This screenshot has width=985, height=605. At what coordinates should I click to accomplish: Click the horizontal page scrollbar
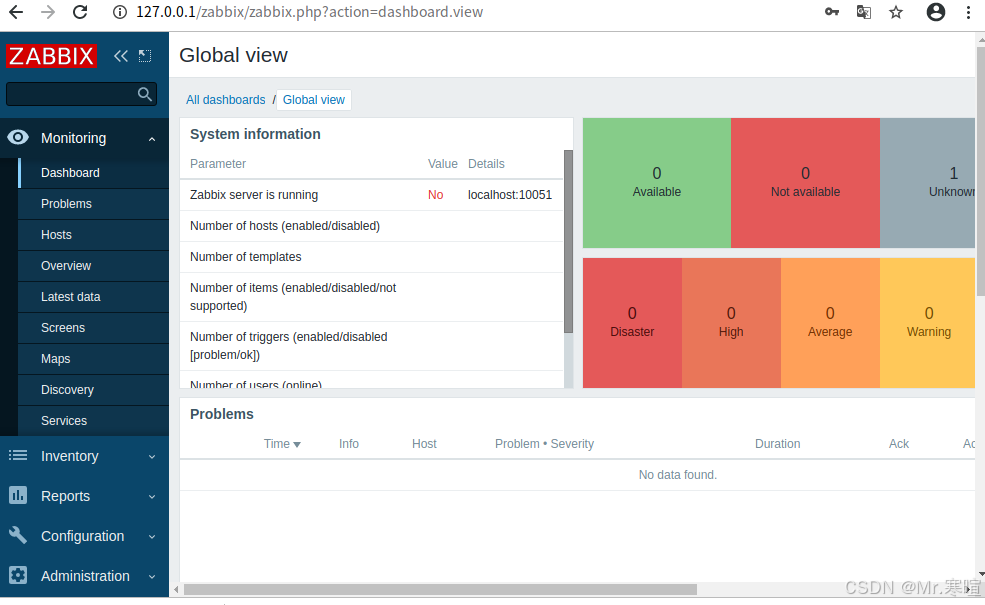(440, 589)
